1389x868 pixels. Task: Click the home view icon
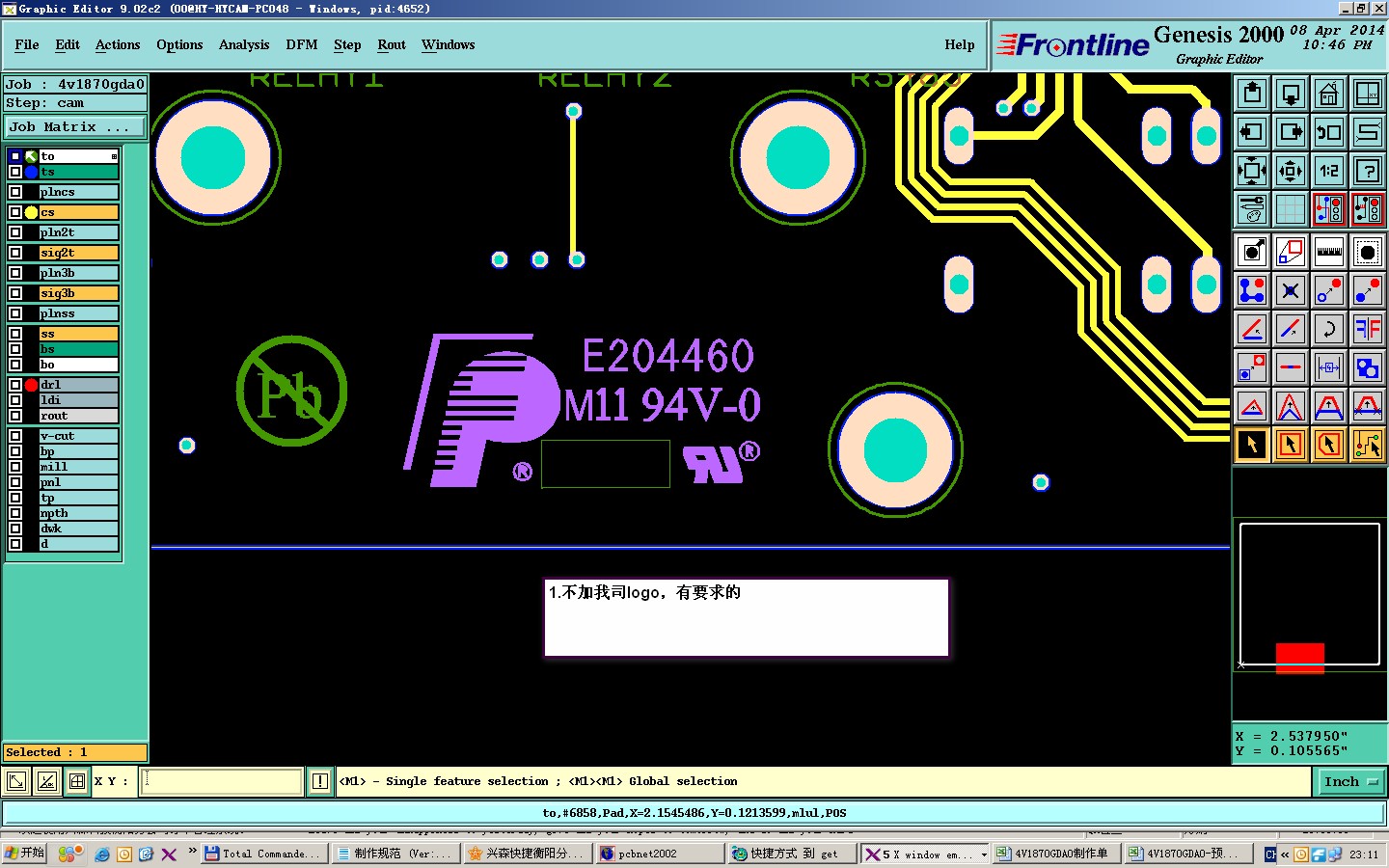coord(1329,94)
